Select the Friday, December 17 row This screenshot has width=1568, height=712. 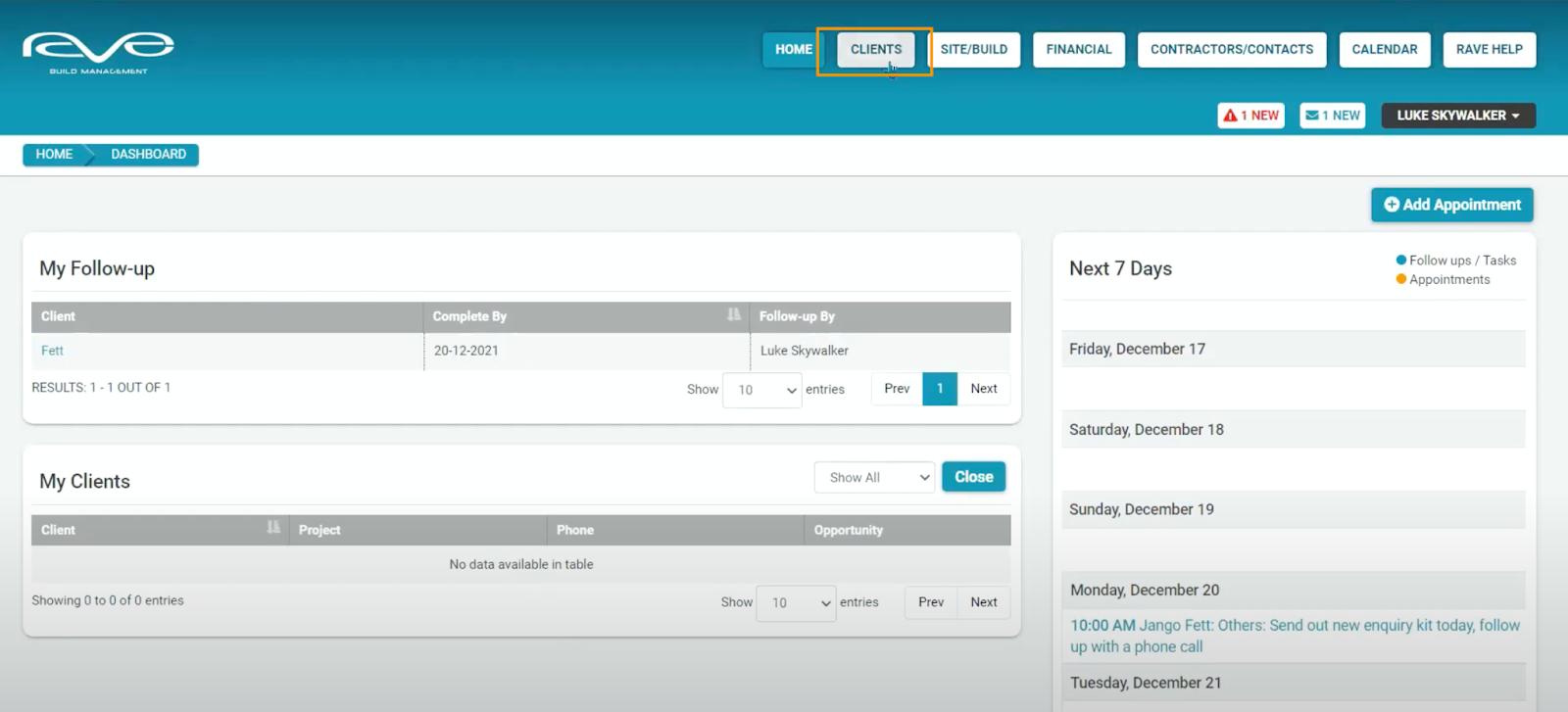[1294, 349]
